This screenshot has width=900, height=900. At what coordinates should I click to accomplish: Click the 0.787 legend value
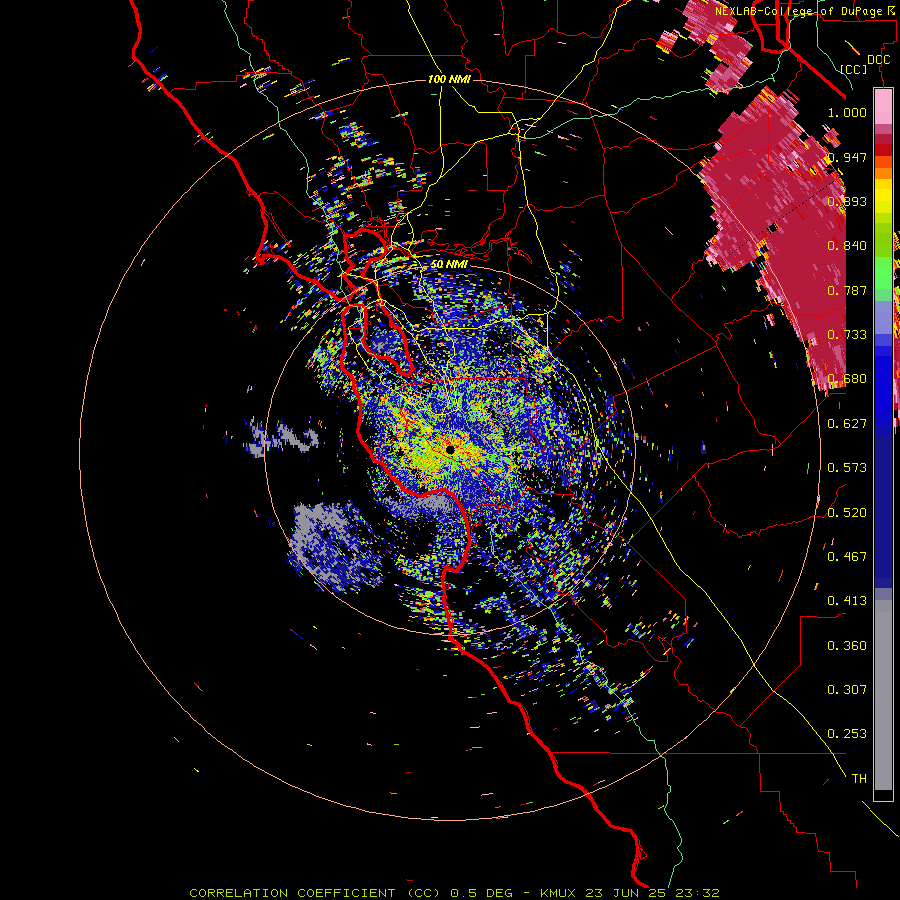coord(847,290)
